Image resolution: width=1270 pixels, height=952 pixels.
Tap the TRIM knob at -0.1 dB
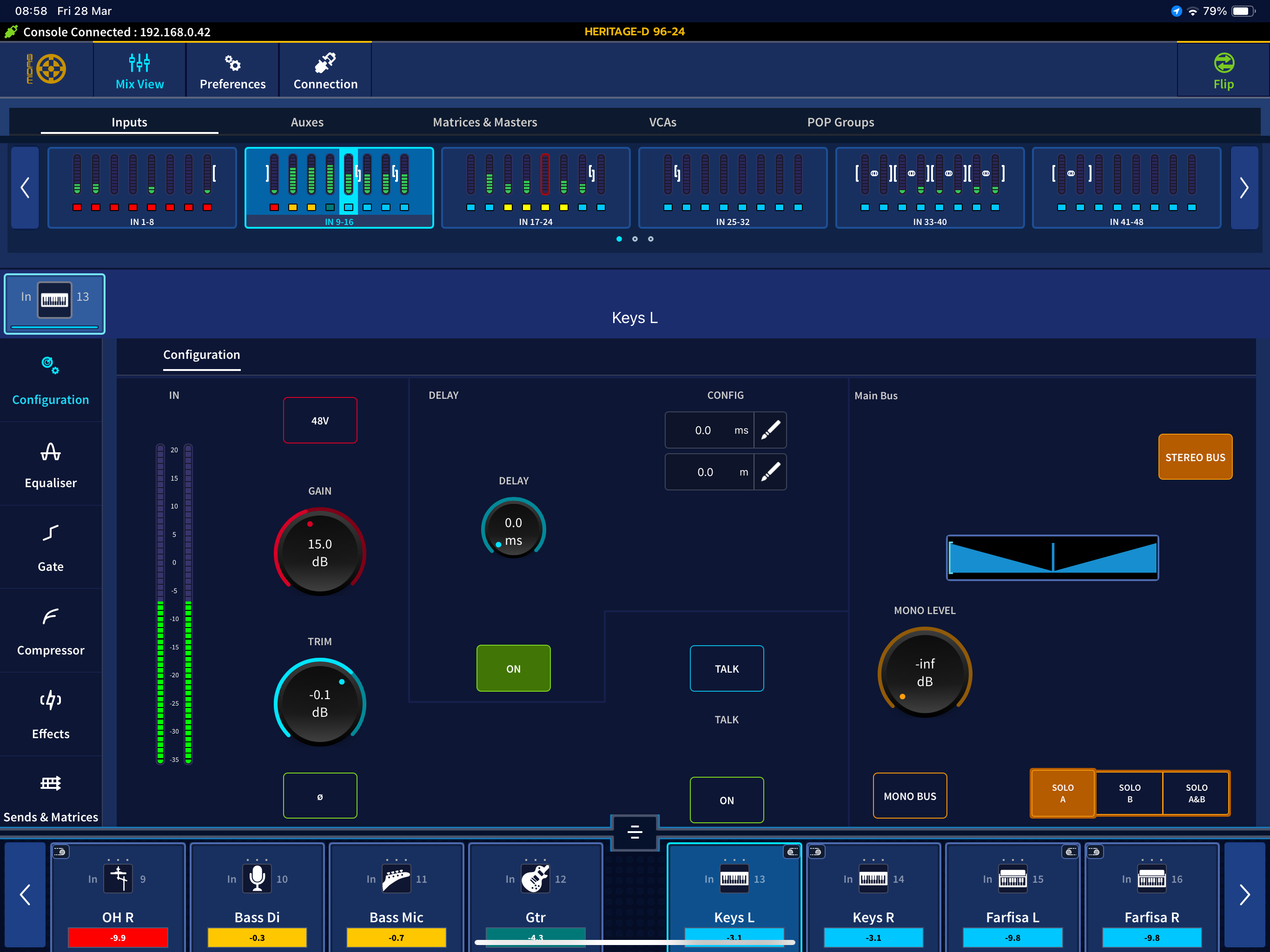[320, 703]
